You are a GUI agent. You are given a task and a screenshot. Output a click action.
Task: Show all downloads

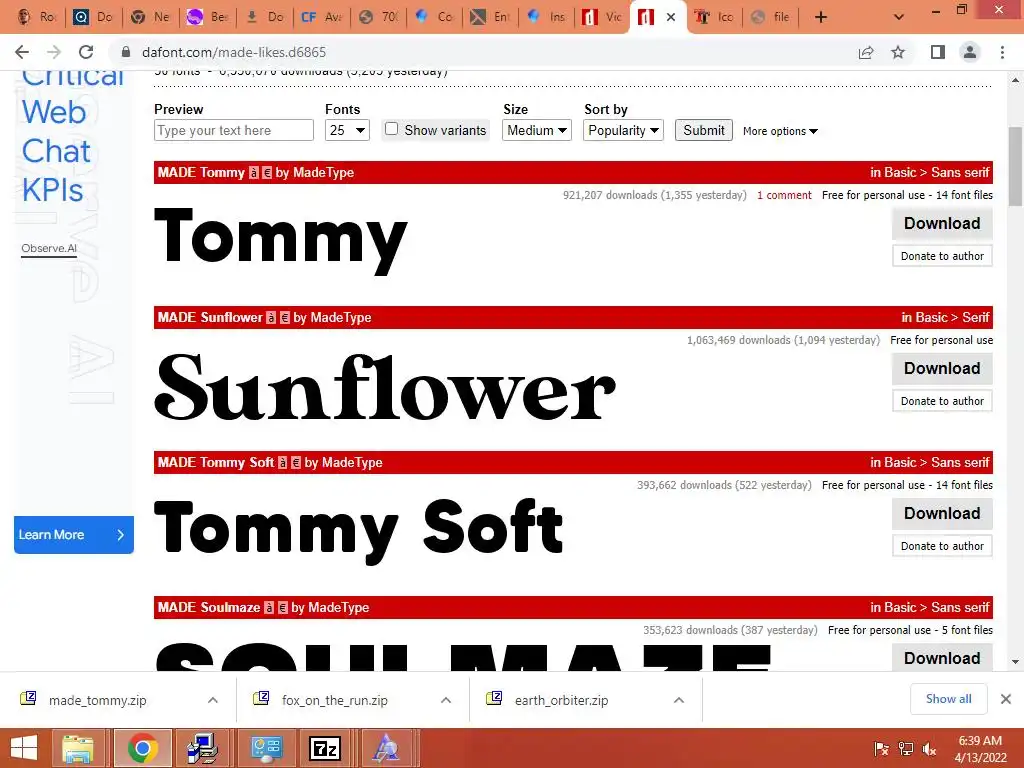click(x=948, y=699)
